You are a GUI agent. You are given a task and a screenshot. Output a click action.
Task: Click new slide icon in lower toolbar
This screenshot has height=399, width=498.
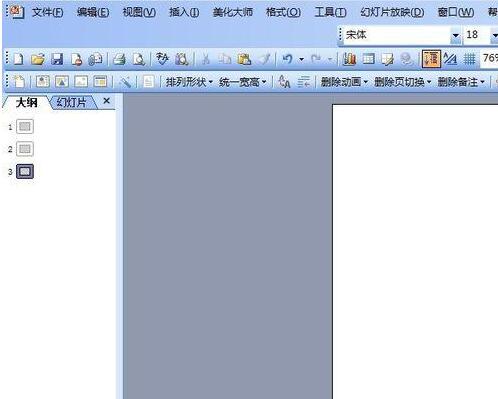[x=19, y=82]
